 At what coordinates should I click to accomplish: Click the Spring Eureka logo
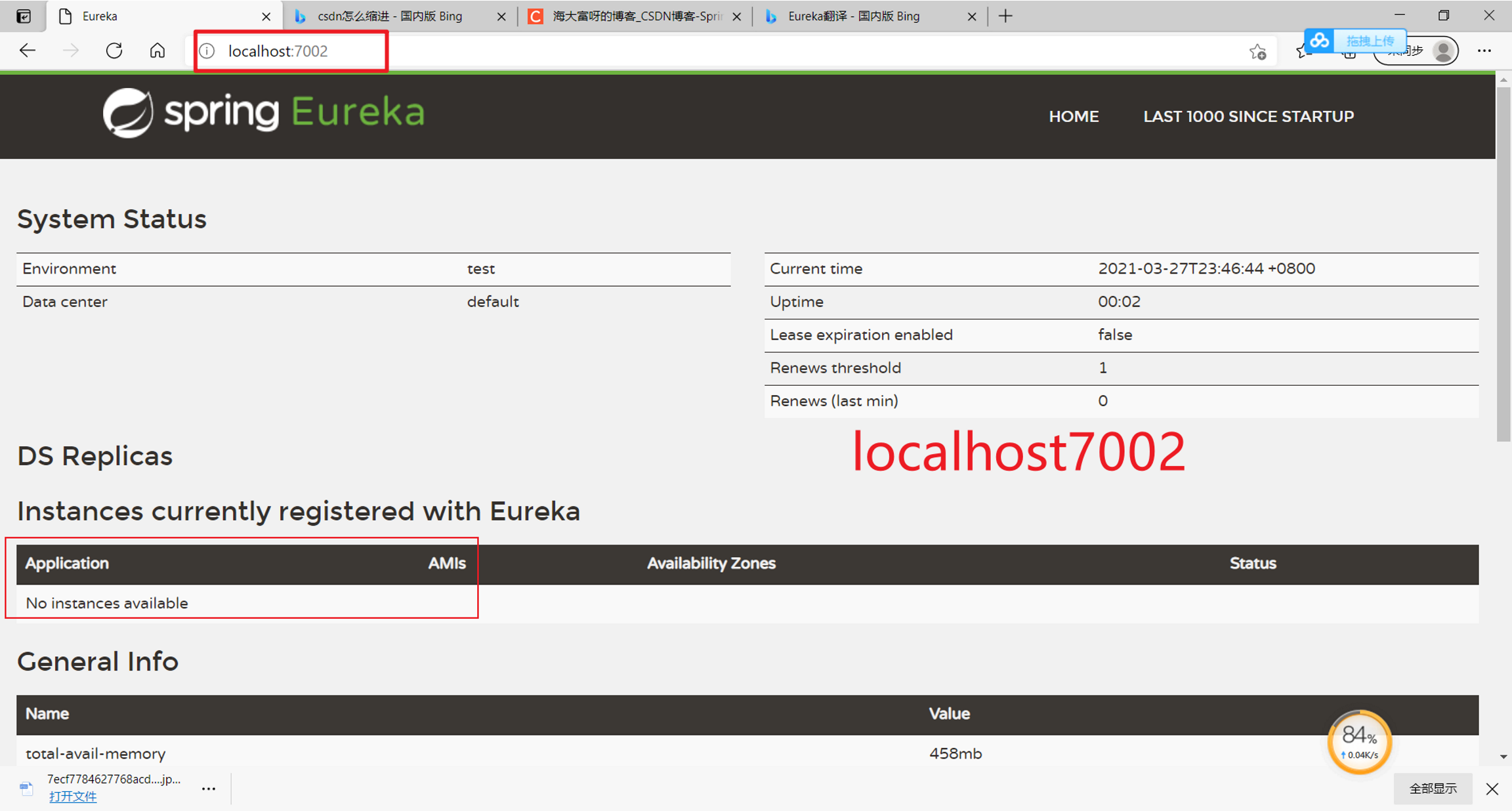264,113
